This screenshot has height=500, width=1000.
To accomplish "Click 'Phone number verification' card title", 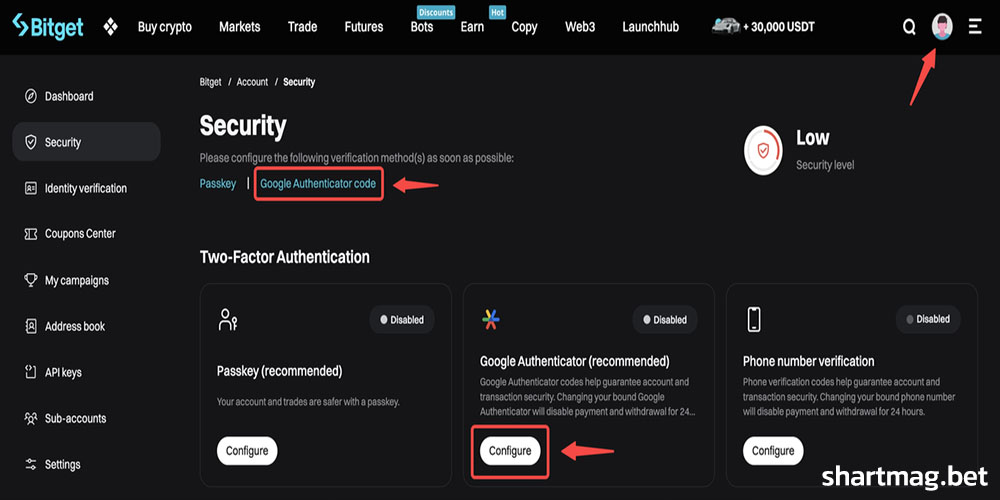I will click(808, 362).
